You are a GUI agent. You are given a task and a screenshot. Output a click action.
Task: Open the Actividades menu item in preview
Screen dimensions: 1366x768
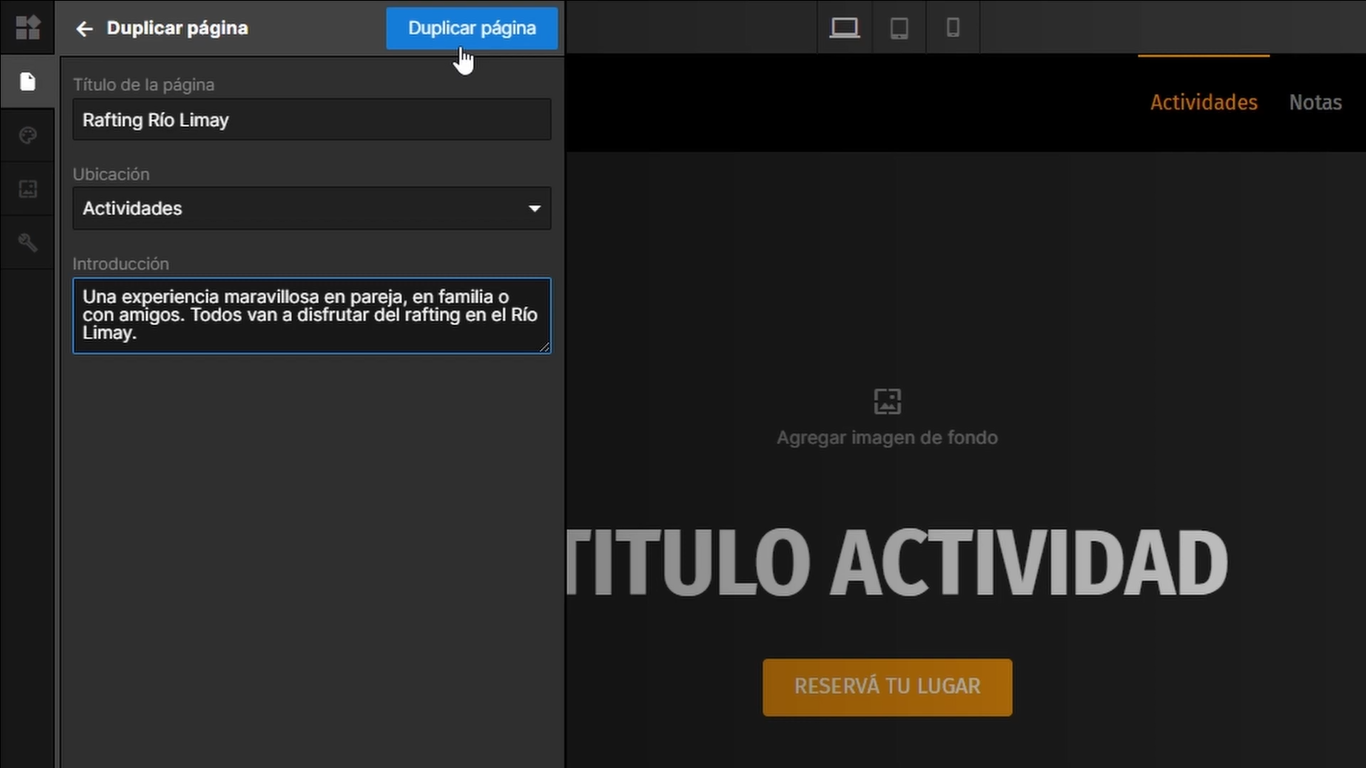(x=1204, y=102)
